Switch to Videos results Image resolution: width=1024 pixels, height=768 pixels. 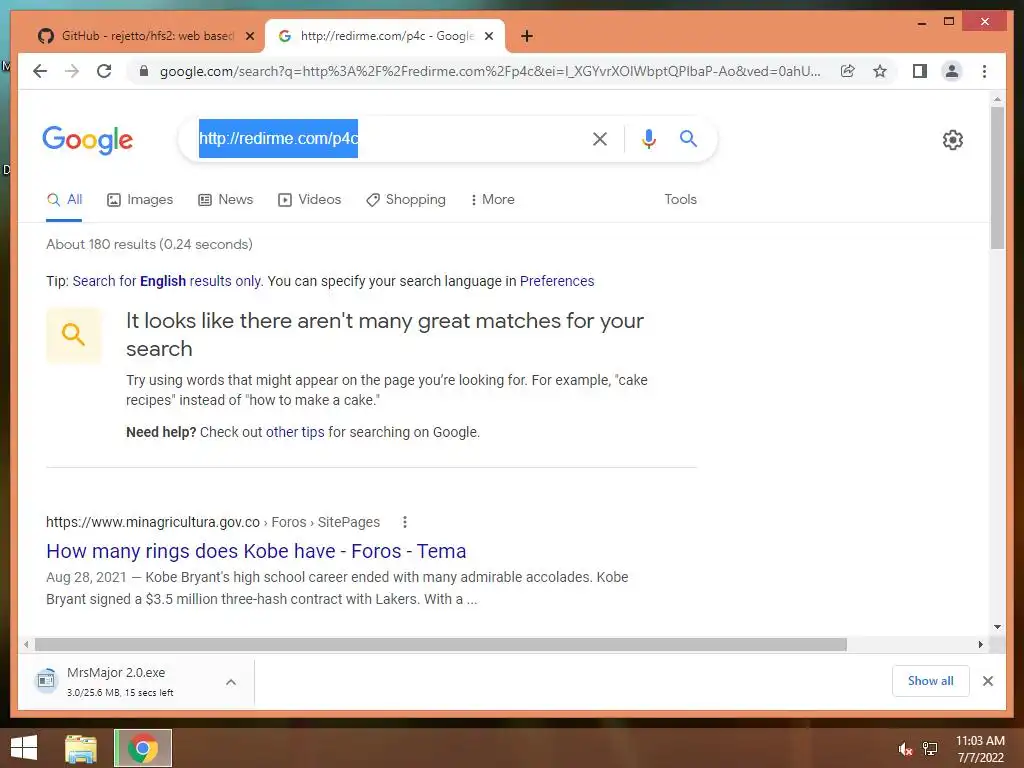click(309, 200)
